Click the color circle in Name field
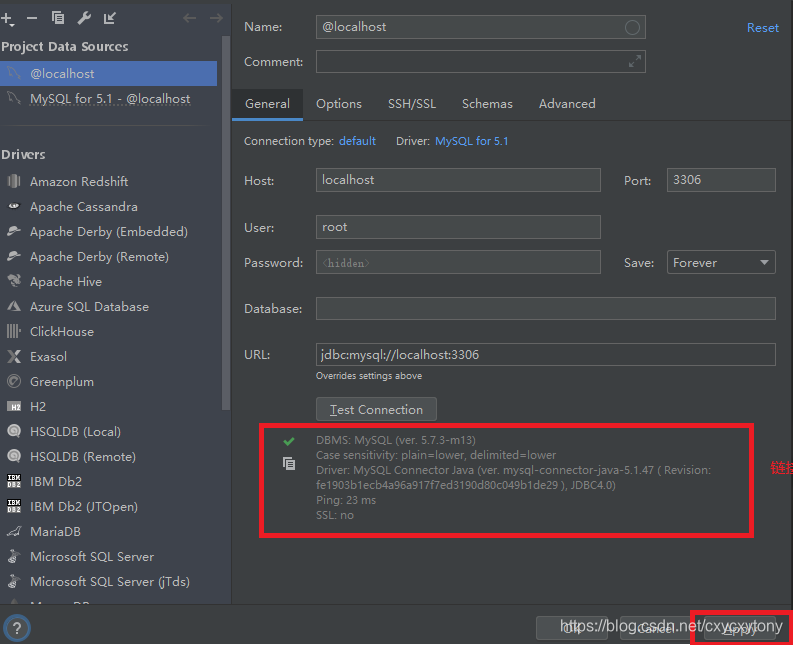Image resolution: width=793 pixels, height=645 pixels. [632, 27]
